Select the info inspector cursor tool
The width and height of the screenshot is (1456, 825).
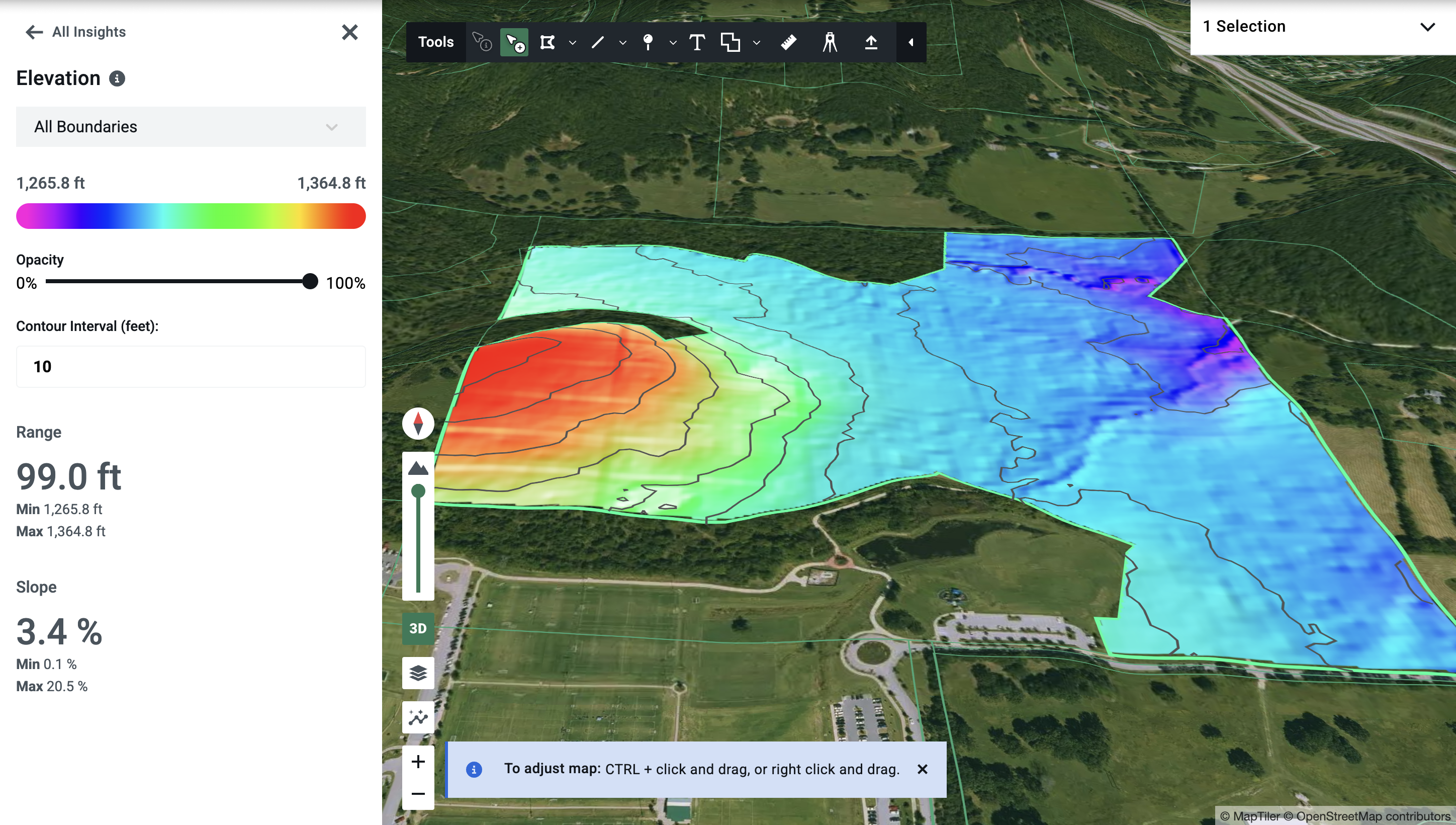481,42
